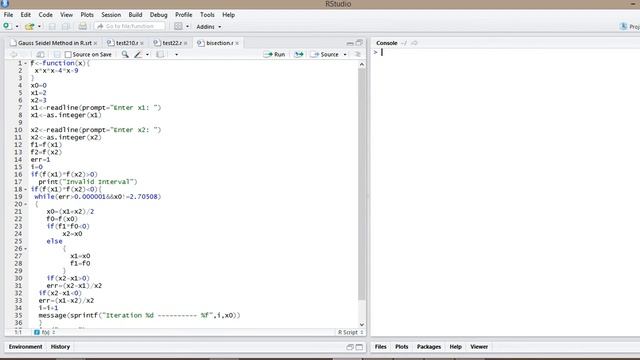This screenshot has width=640, height=360.
Task: Minimize the source editor pane
Action: 350,43
